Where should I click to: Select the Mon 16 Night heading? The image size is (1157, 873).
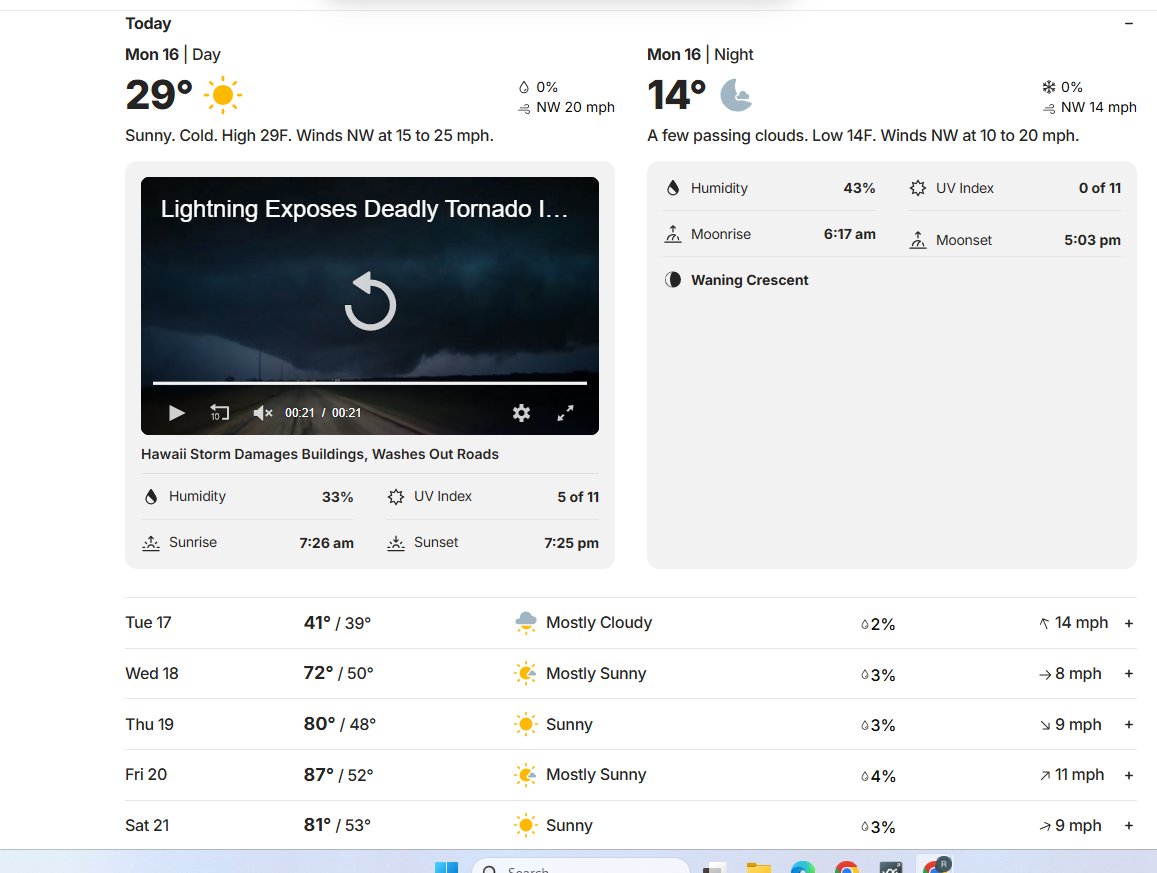pyautogui.click(x=700, y=55)
